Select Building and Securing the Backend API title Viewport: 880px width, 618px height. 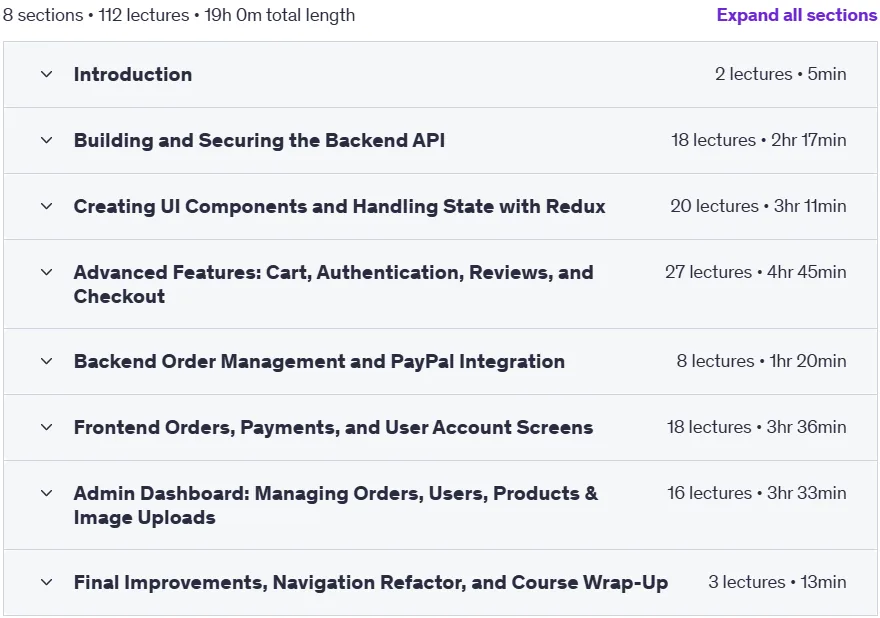[259, 140]
